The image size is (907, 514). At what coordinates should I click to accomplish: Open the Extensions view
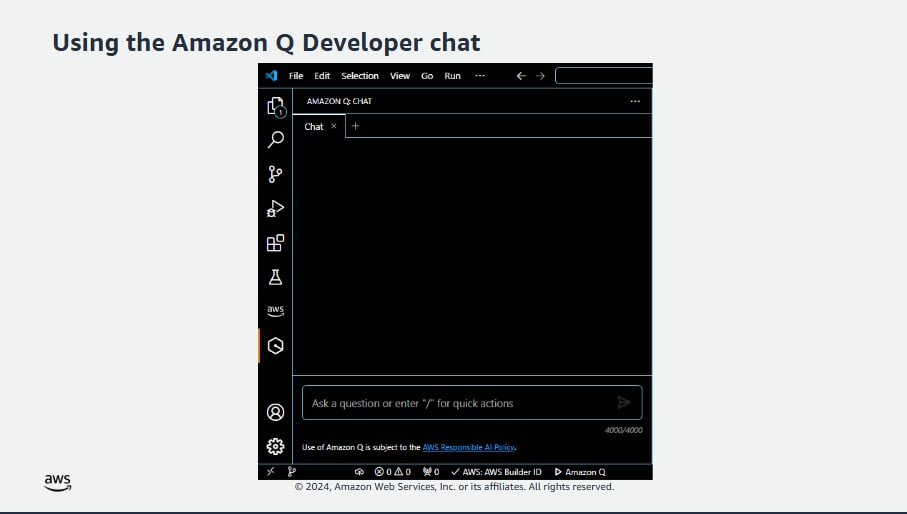coord(275,243)
